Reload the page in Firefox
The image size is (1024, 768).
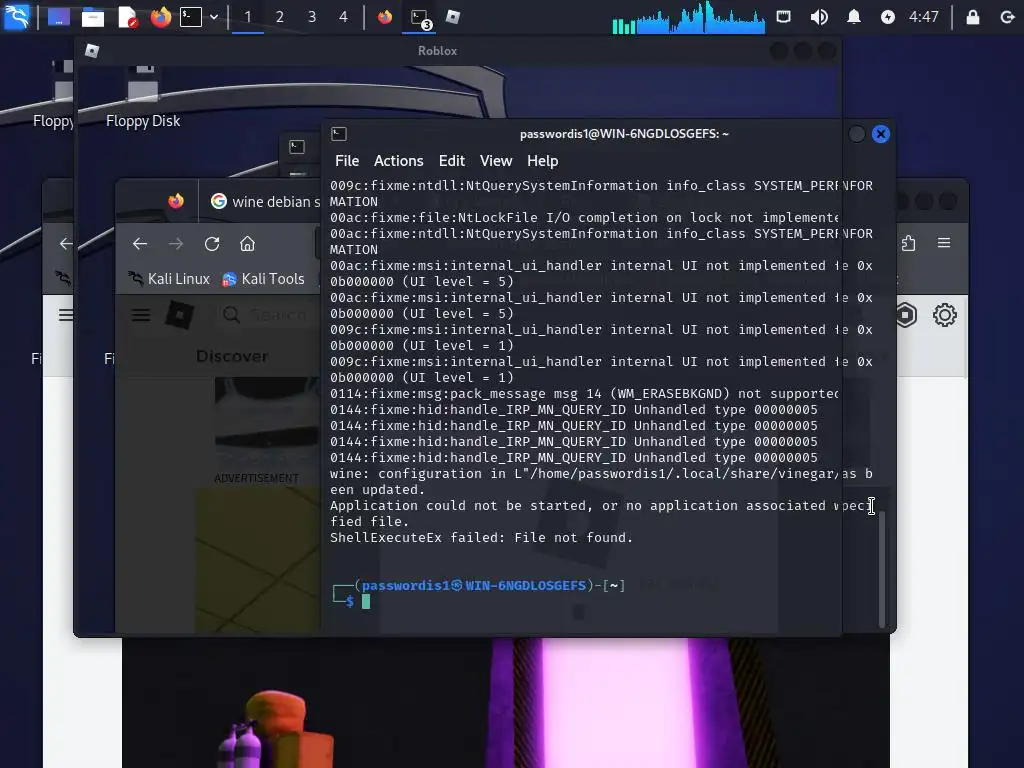212,244
